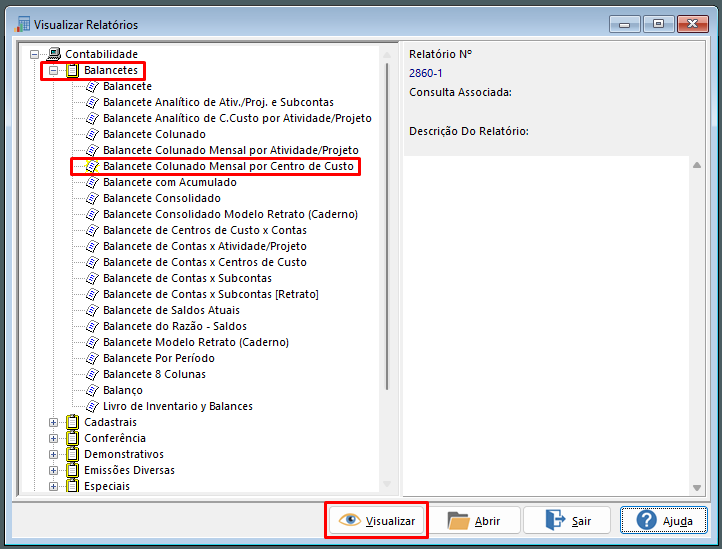The height and width of the screenshot is (549, 722).
Task: Click icon beside Balancete de Contas x Subcontas [Retrato]
Action: coord(93,294)
